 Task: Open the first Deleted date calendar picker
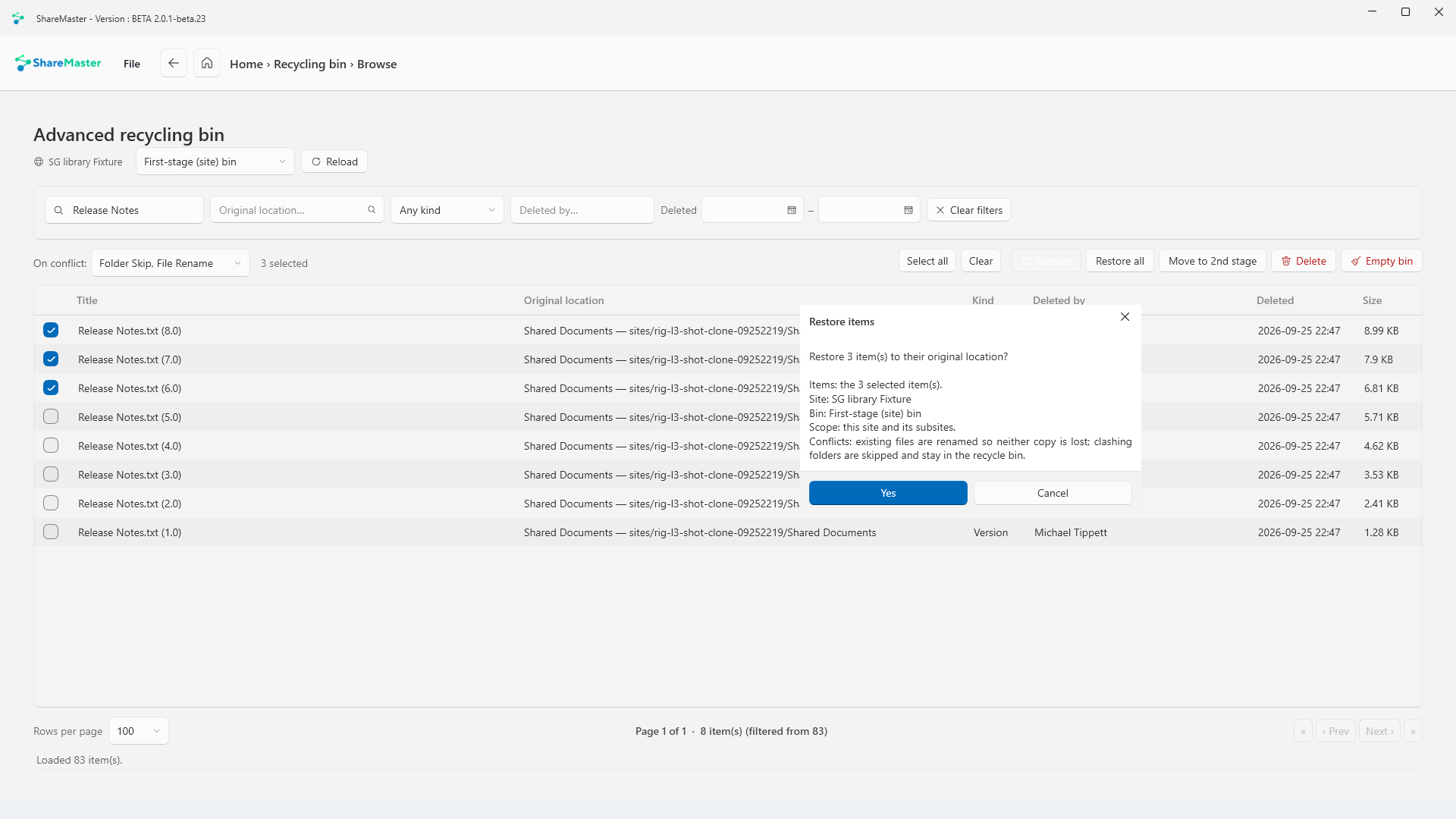(x=792, y=210)
